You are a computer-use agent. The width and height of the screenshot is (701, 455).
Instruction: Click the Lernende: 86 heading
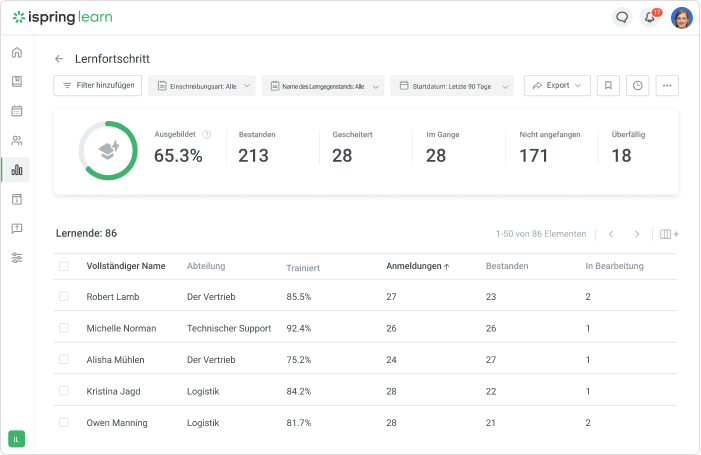coord(86,233)
